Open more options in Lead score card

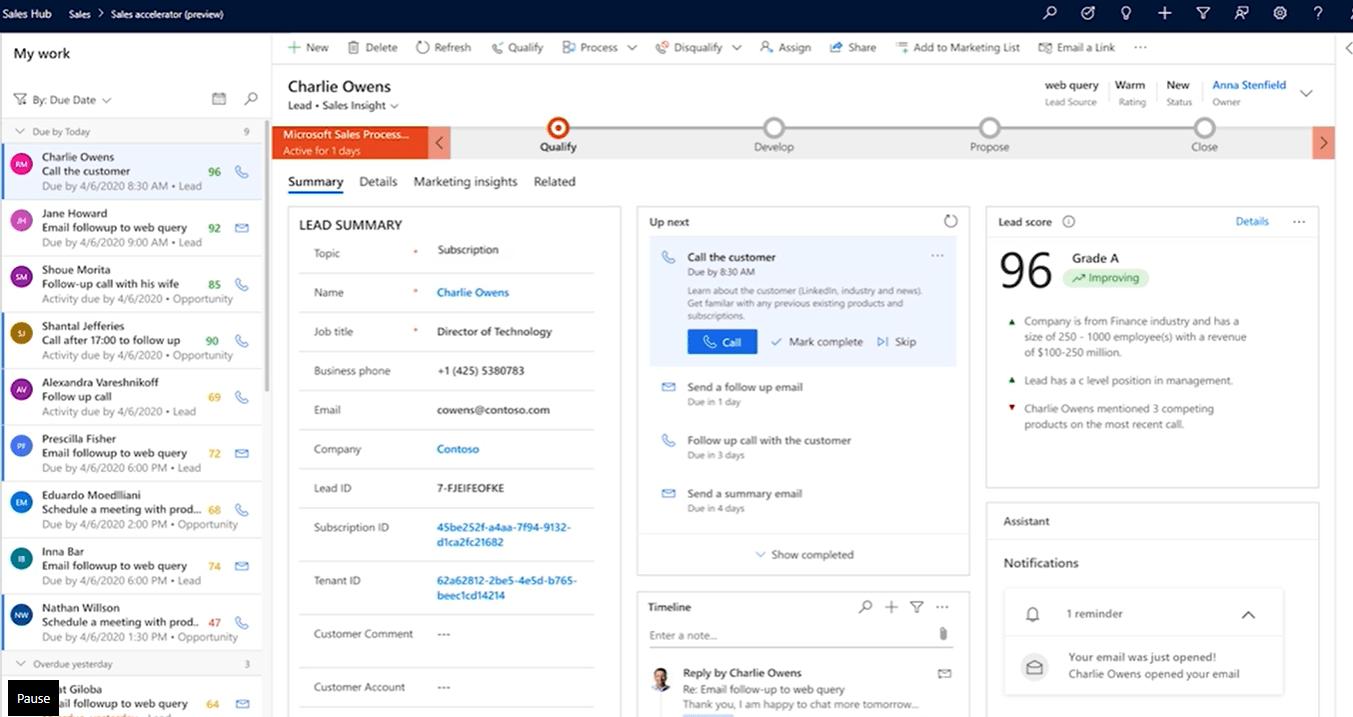click(x=1299, y=222)
